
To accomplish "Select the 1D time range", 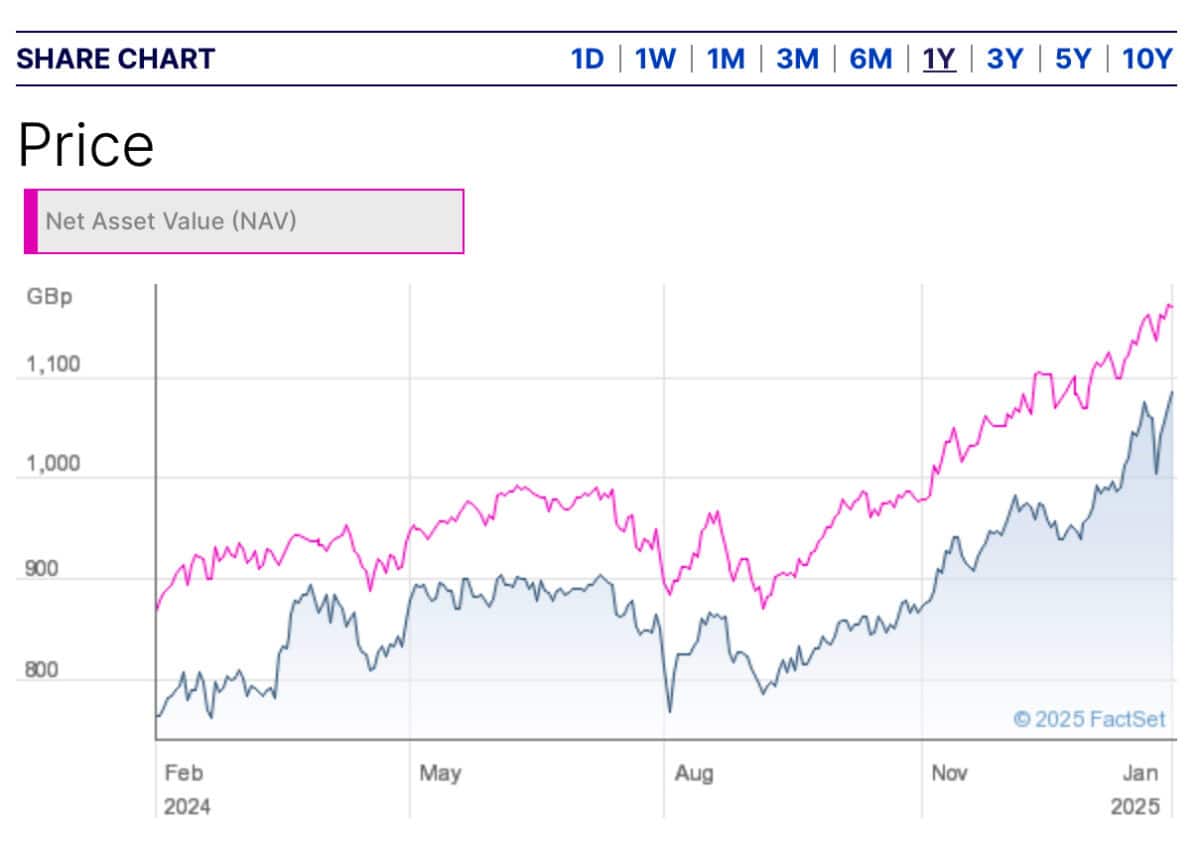I will coord(588,59).
